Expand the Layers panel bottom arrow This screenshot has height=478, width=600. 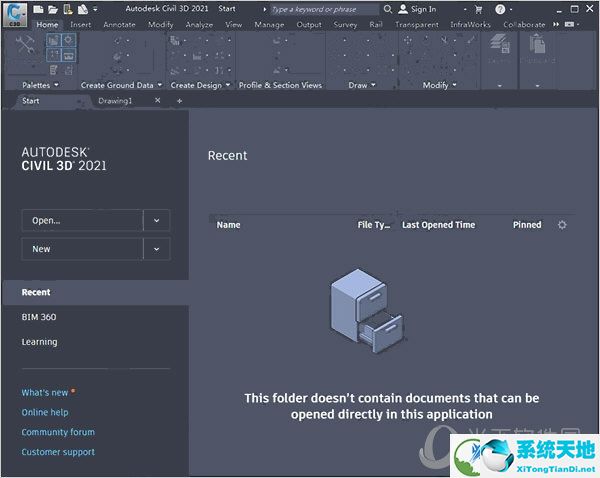pyautogui.click(x=499, y=86)
